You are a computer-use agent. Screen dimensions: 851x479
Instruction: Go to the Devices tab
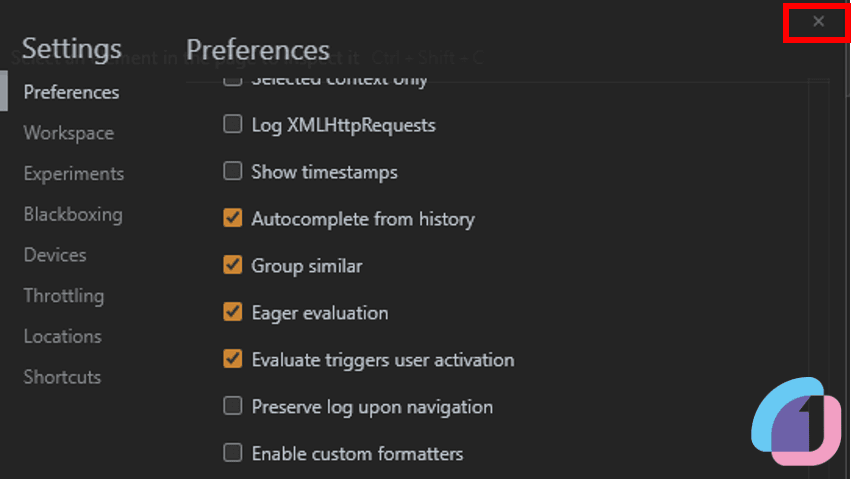click(55, 255)
